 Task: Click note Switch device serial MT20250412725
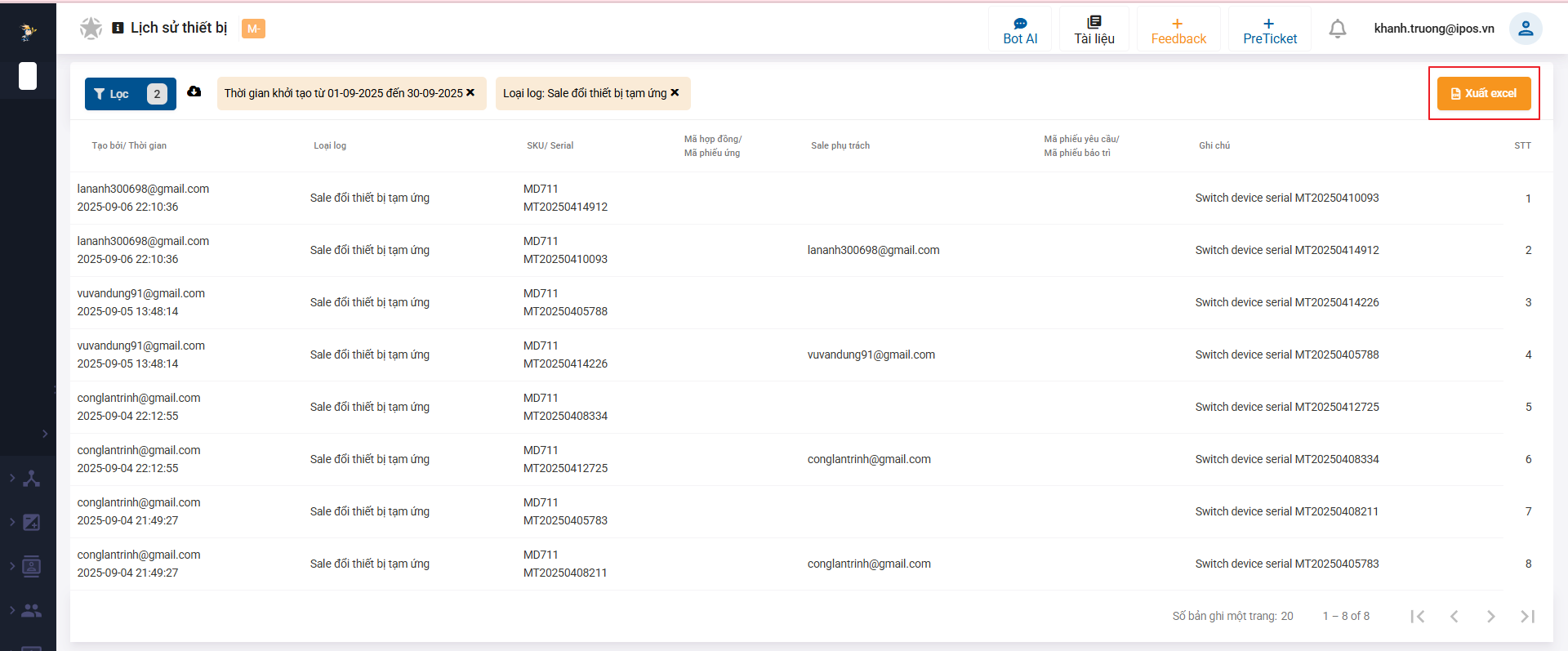click(x=1287, y=407)
